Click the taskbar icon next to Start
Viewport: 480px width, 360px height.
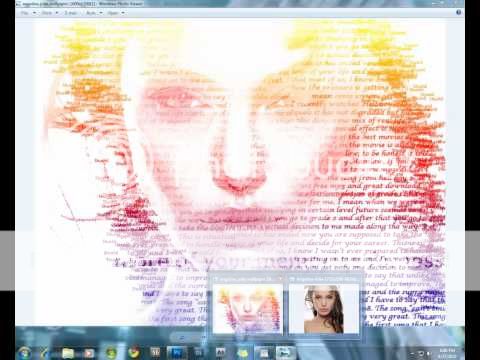tap(45, 353)
